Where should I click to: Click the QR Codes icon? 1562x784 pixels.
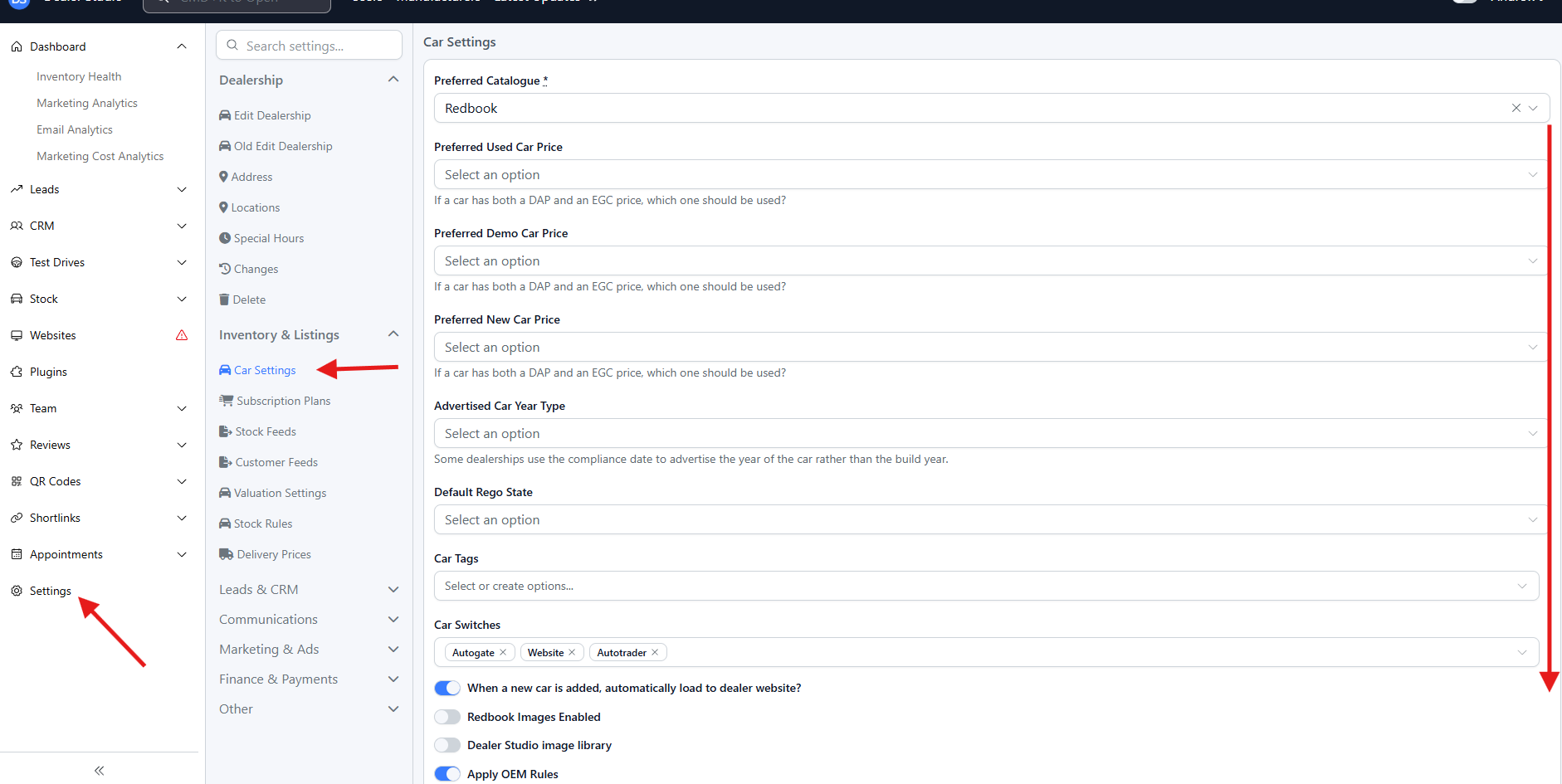(x=17, y=481)
